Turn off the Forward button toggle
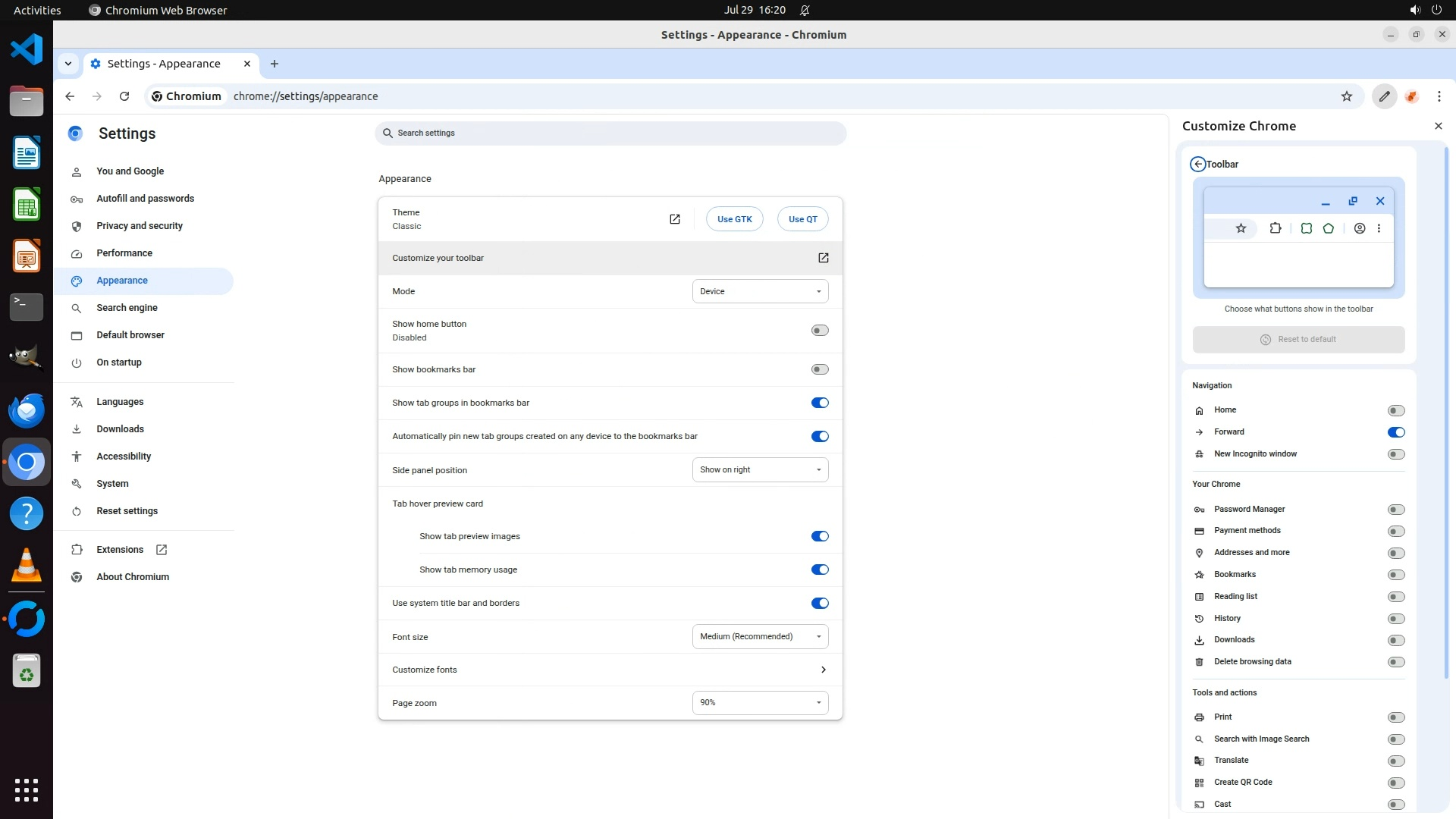Screen dimensions: 1456x819 click(1395, 432)
